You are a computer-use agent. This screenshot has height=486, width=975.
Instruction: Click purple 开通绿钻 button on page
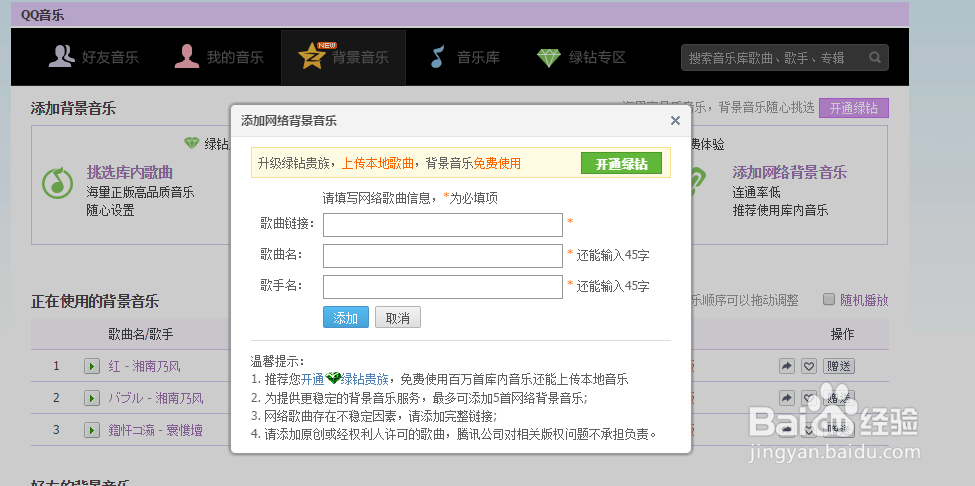coord(854,108)
